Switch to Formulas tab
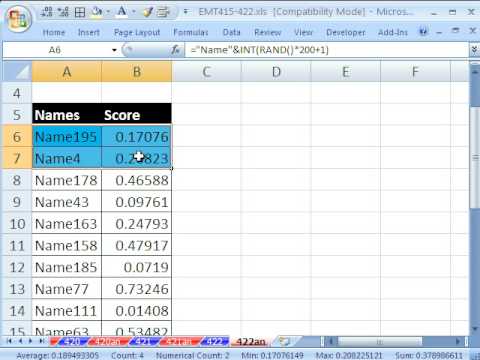480x360 pixels. (191, 32)
